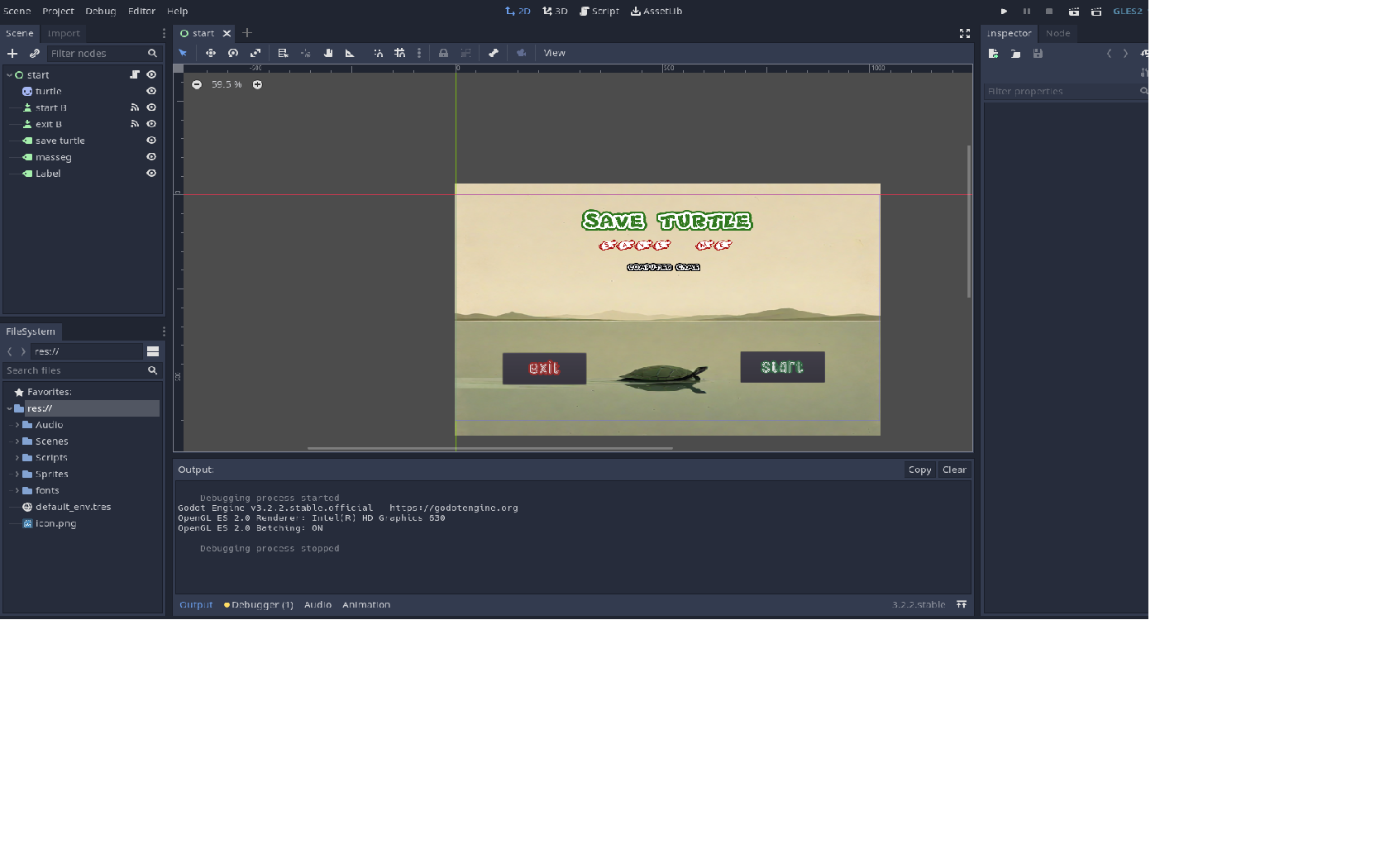The image size is (1389, 868).
Task: Open the skeleton bone options icon
Action: pos(494,53)
